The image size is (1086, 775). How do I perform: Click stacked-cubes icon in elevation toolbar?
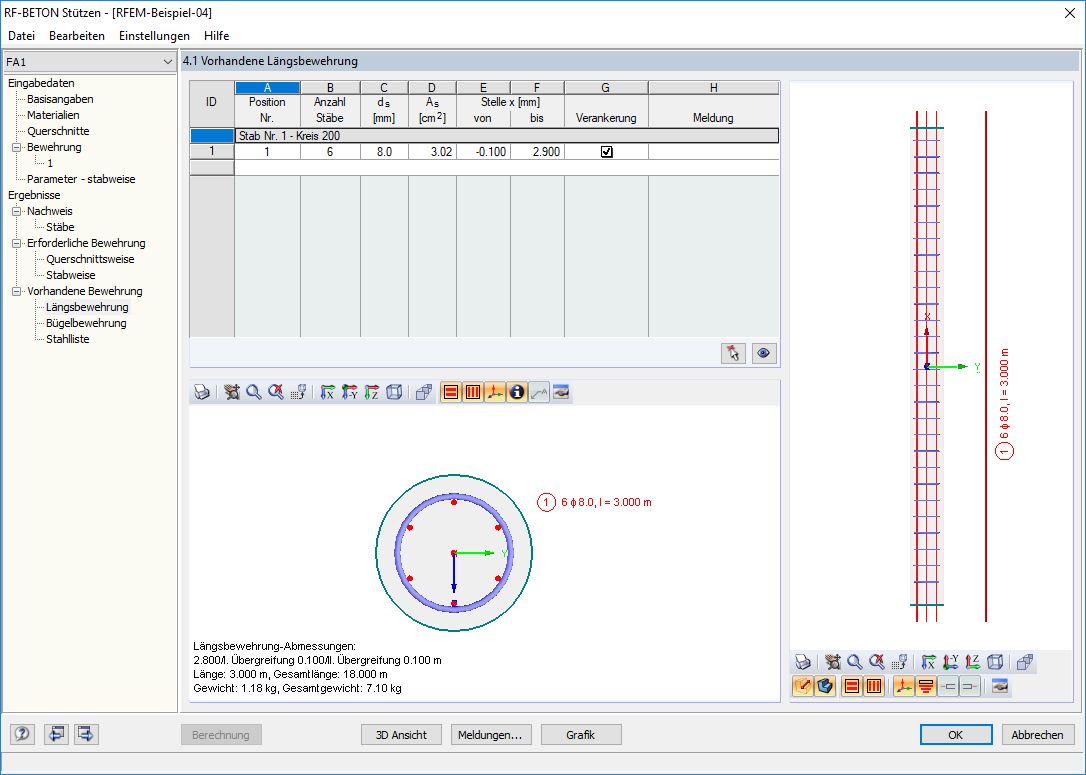coord(1025,662)
